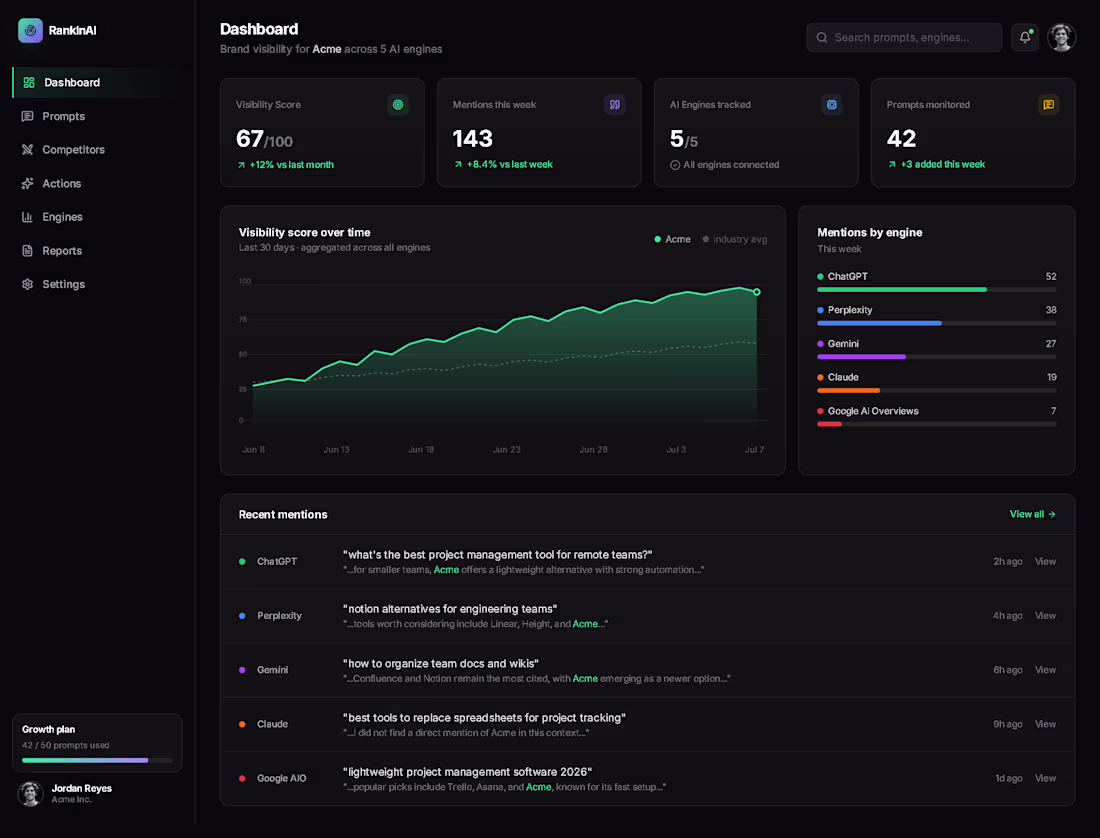The width and height of the screenshot is (1100, 838).
Task: Click the 143 mentions value
Action: point(473,139)
